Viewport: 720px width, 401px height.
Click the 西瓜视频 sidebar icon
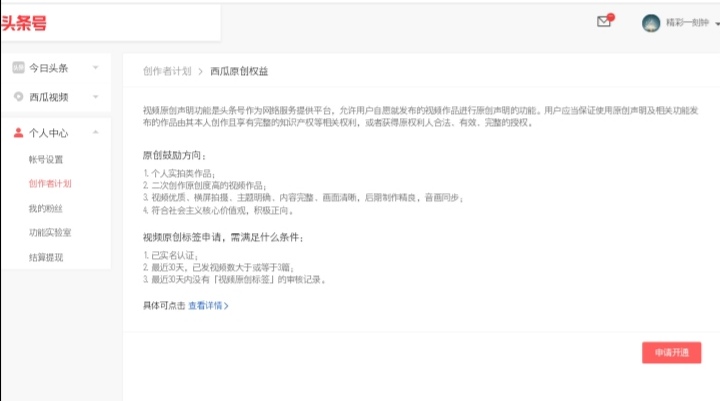18,96
